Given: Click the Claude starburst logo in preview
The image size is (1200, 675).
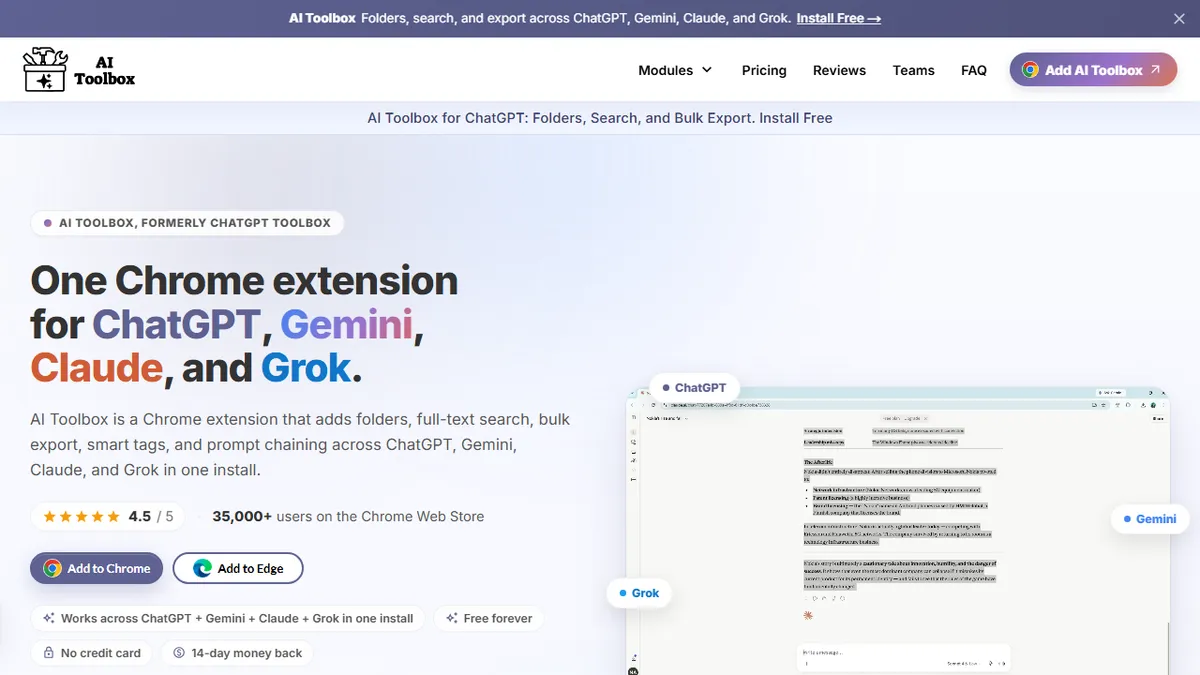Looking at the screenshot, I should click(808, 615).
